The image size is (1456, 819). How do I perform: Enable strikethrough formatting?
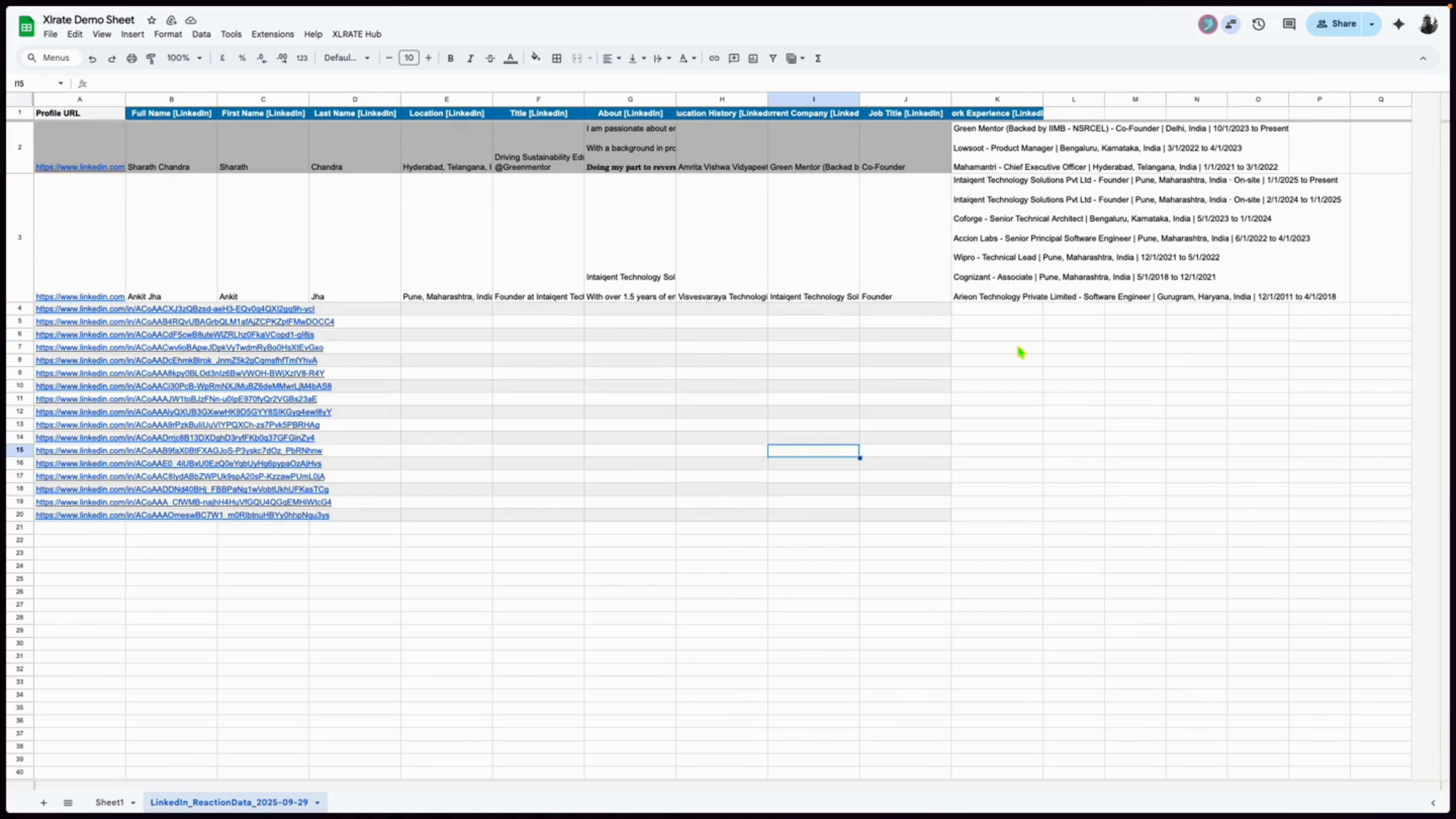click(490, 58)
